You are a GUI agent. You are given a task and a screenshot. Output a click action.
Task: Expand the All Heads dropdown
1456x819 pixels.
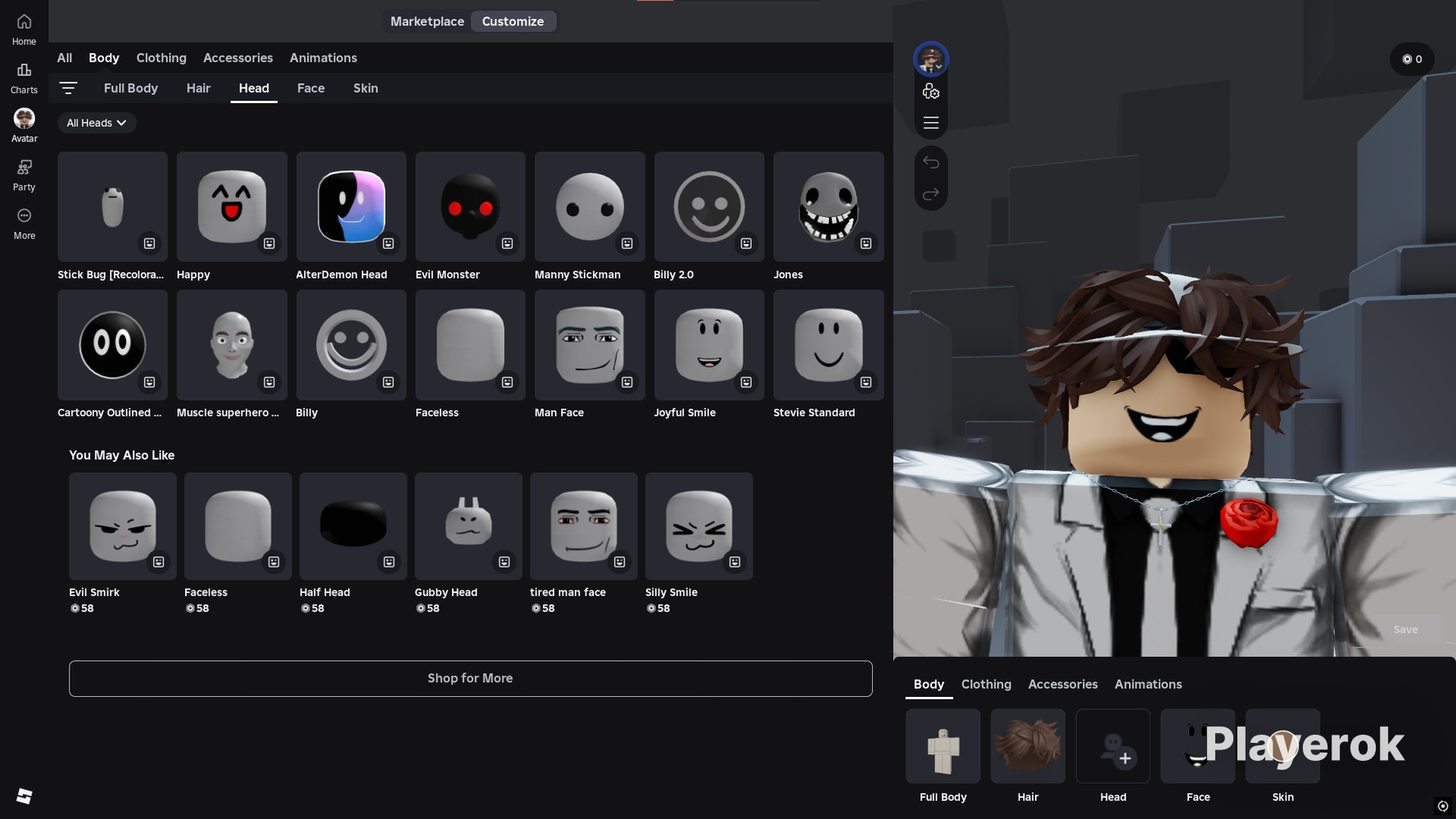pyautogui.click(x=97, y=123)
